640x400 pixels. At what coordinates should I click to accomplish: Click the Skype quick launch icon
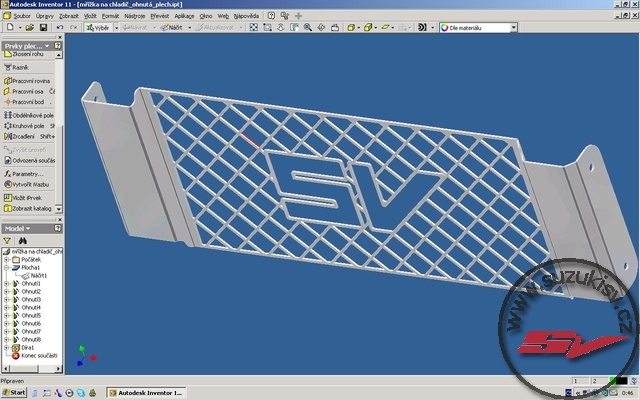(81, 393)
